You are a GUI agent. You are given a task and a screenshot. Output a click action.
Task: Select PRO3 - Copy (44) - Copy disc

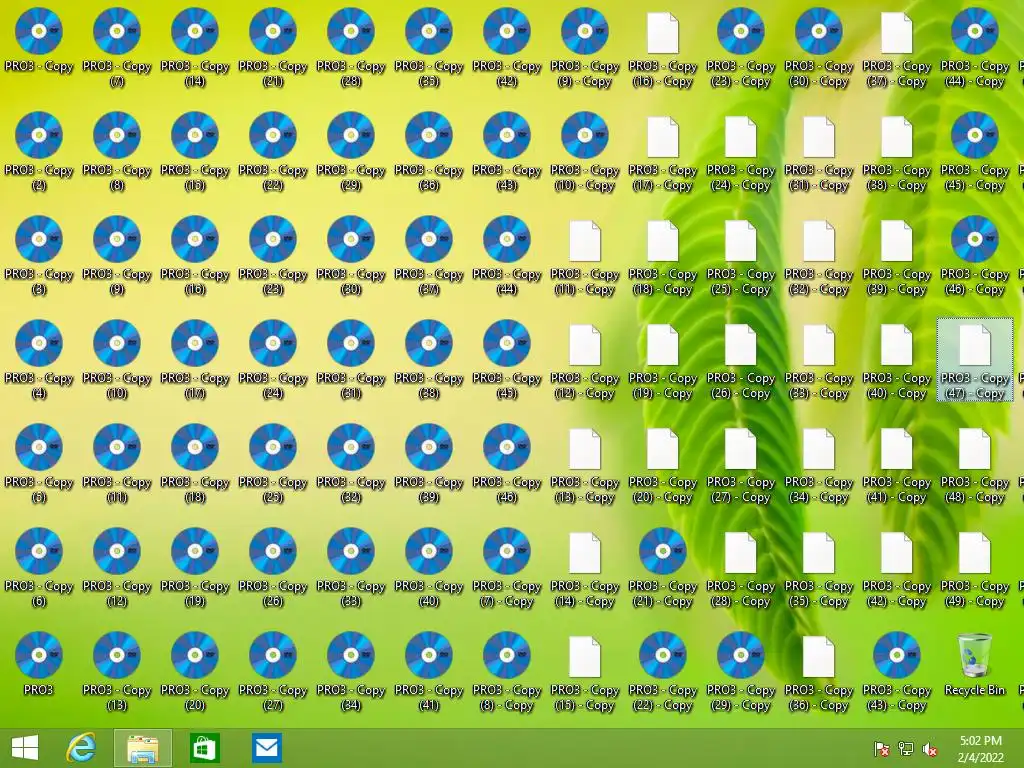[x=974, y=31]
